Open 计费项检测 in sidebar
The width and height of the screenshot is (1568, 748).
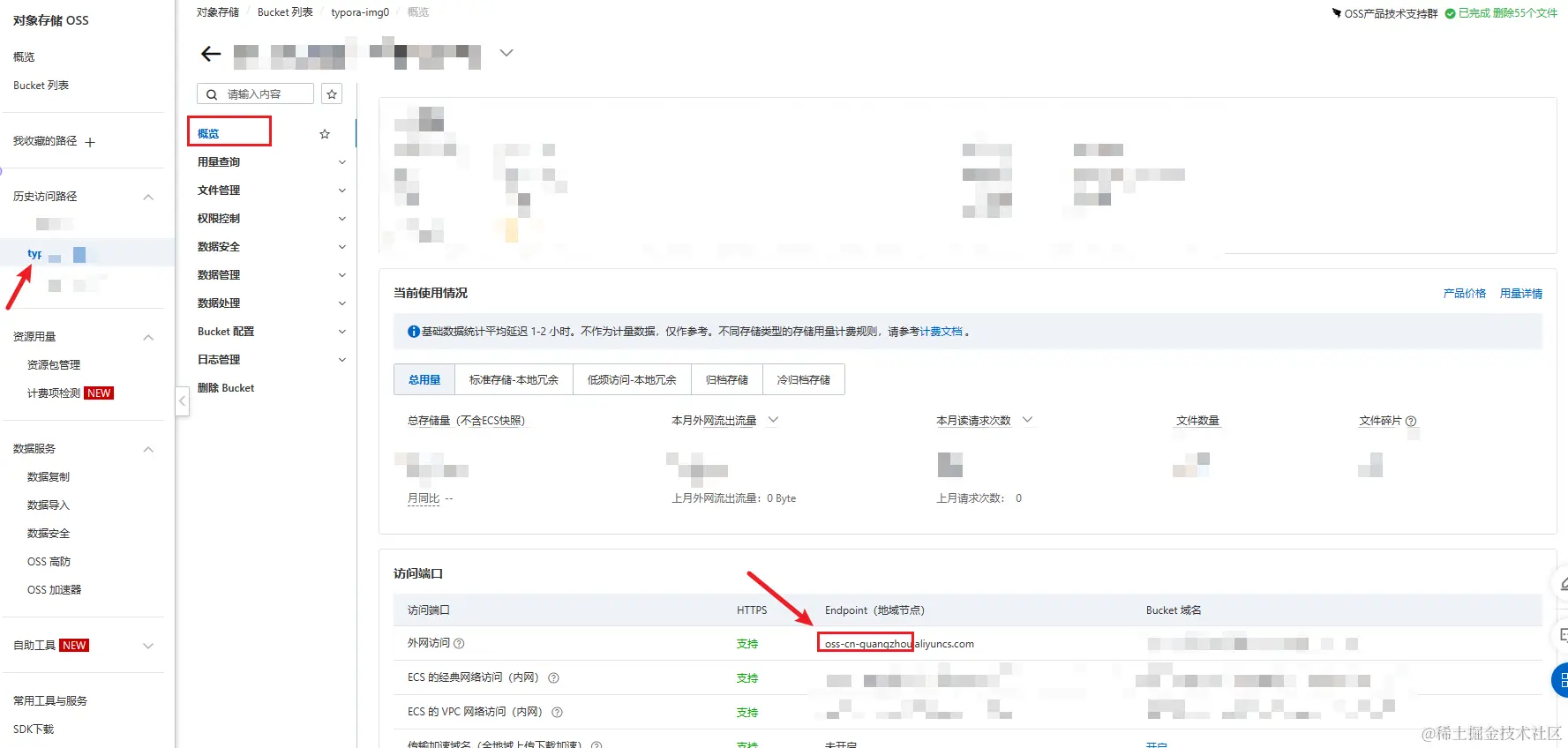[x=54, y=393]
